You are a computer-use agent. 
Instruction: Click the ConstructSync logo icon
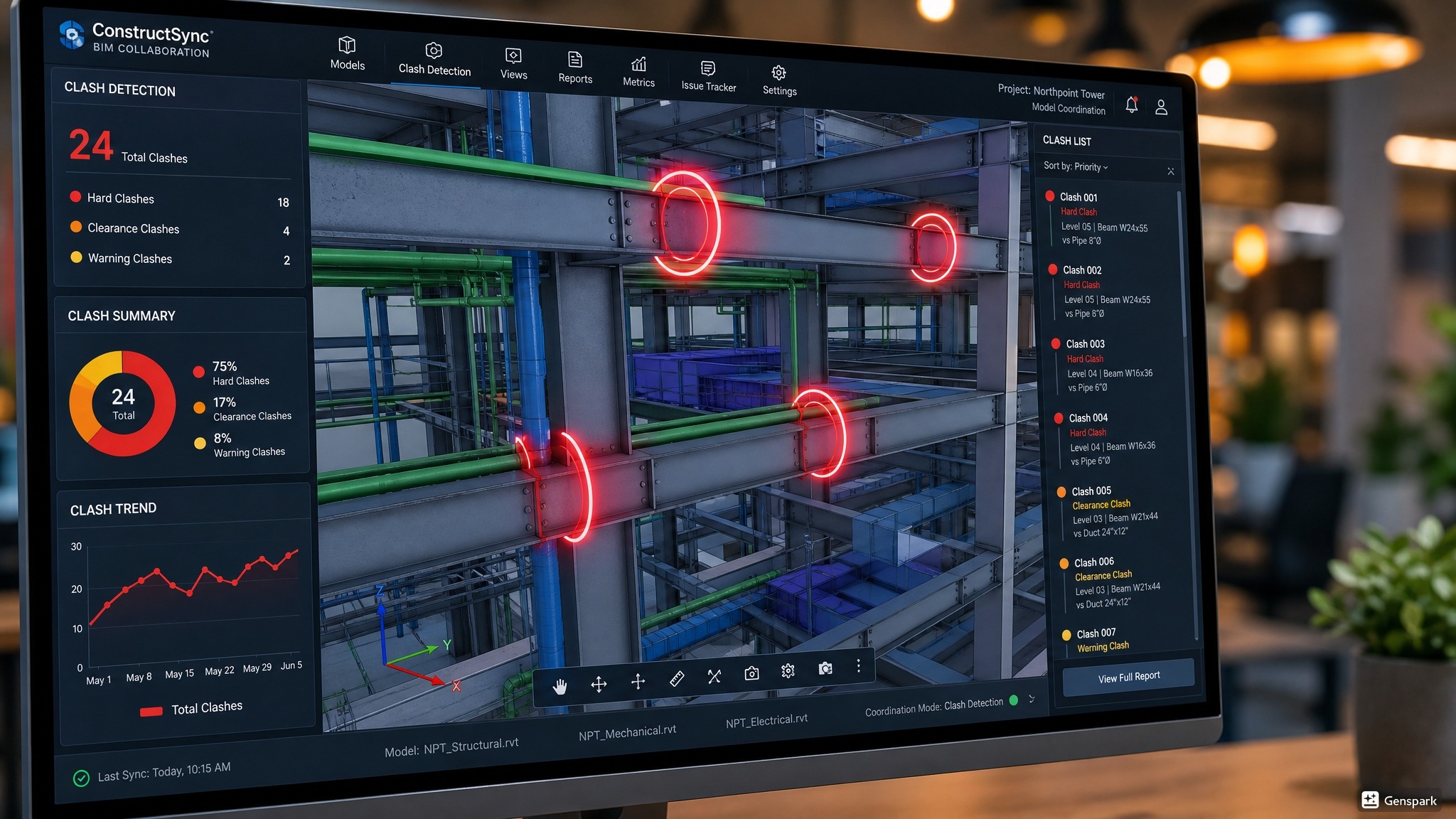(72, 34)
